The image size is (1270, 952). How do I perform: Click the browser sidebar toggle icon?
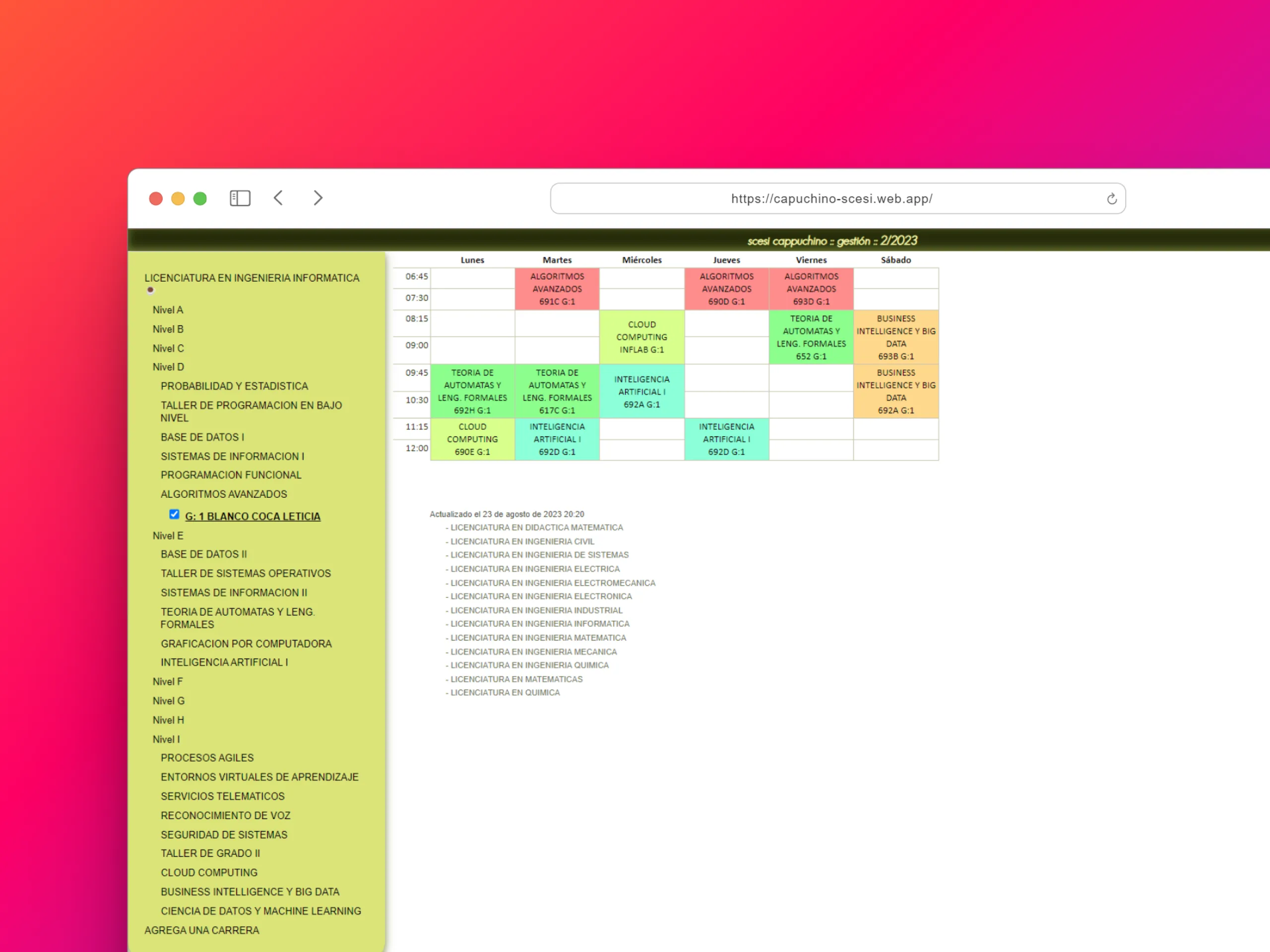tap(240, 198)
